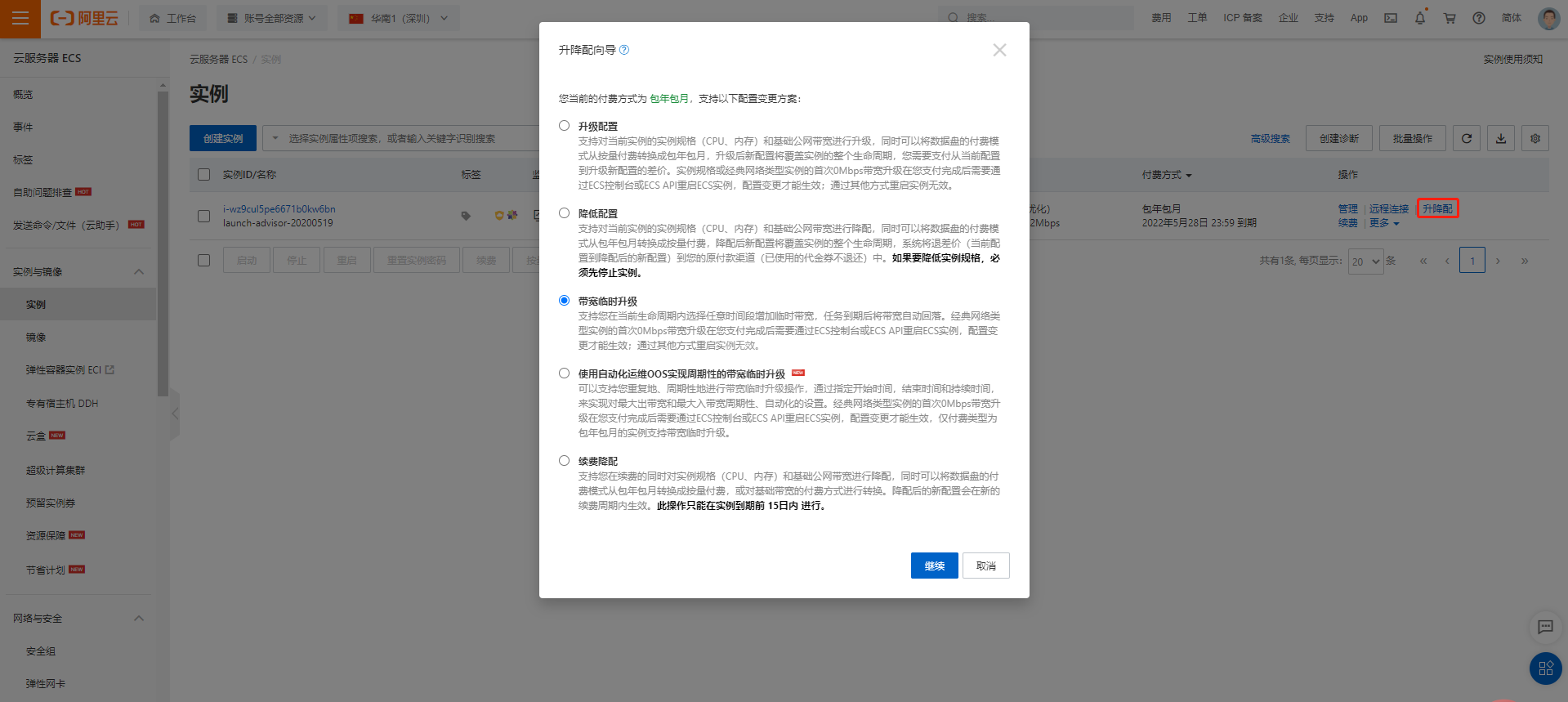Open the instance attribute search dropdown arrow
This screenshot has height=702, width=1568.
click(275, 138)
